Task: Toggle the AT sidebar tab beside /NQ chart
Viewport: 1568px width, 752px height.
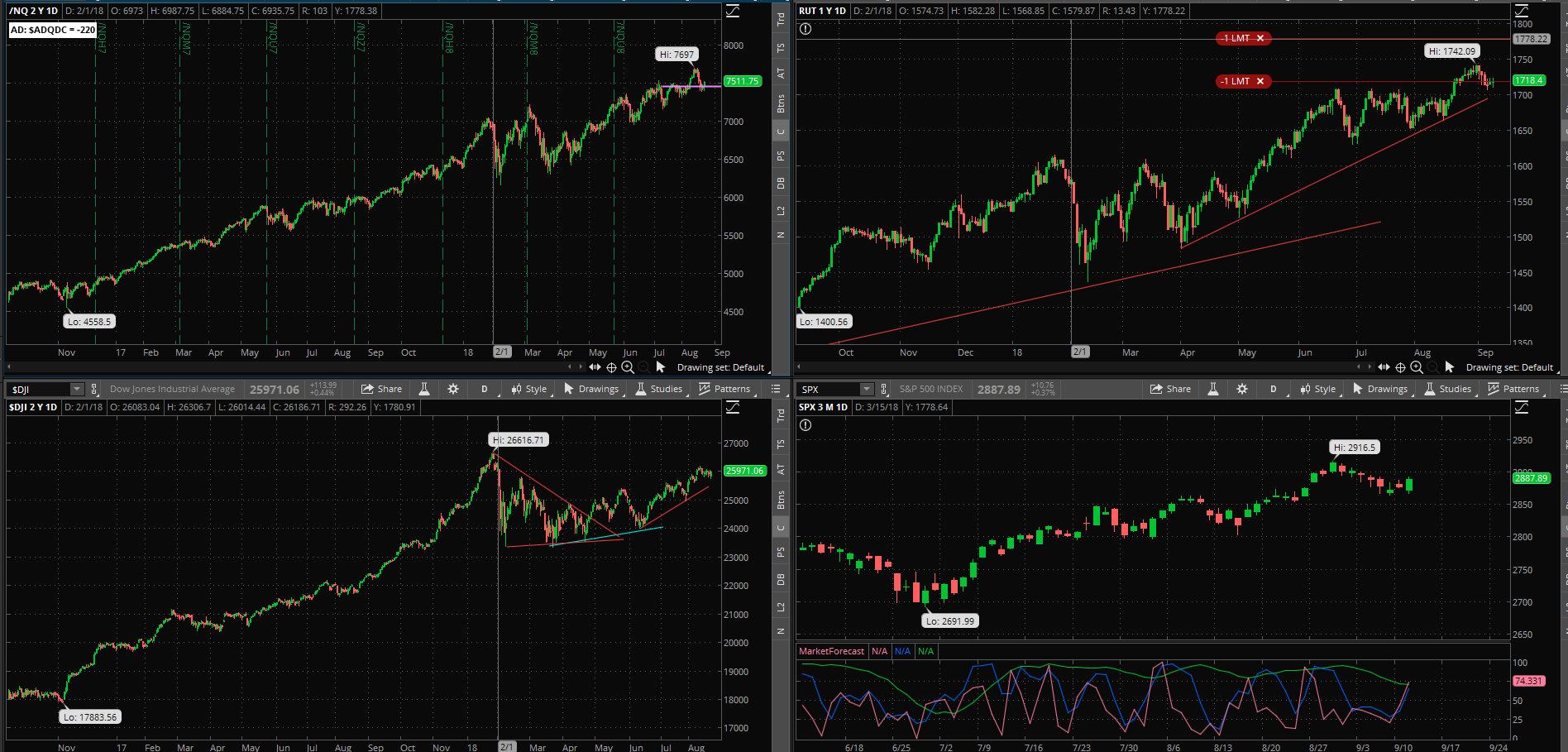Action: coord(780,74)
